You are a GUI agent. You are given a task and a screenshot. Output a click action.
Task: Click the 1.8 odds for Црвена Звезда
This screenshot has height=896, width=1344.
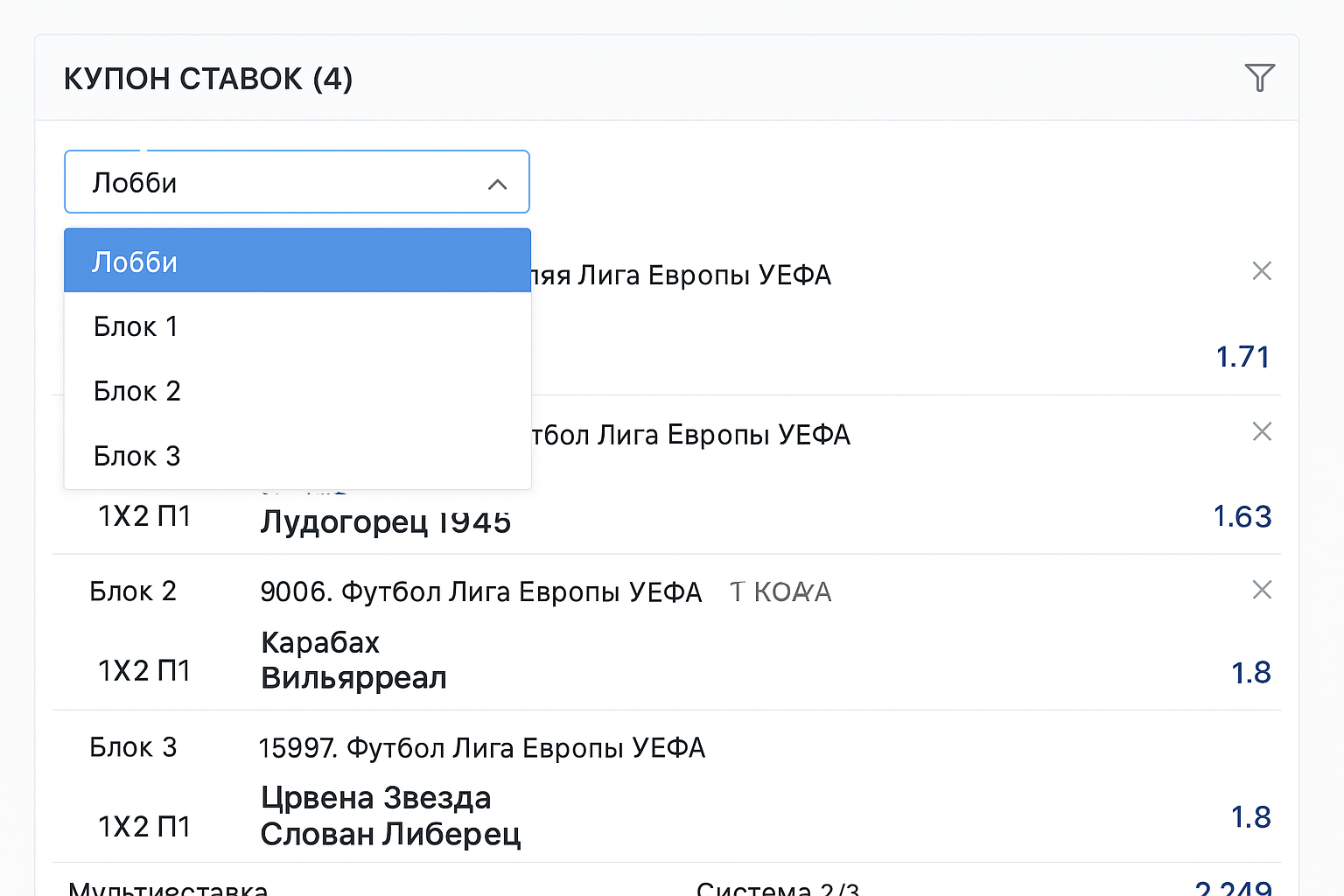coord(1250,816)
